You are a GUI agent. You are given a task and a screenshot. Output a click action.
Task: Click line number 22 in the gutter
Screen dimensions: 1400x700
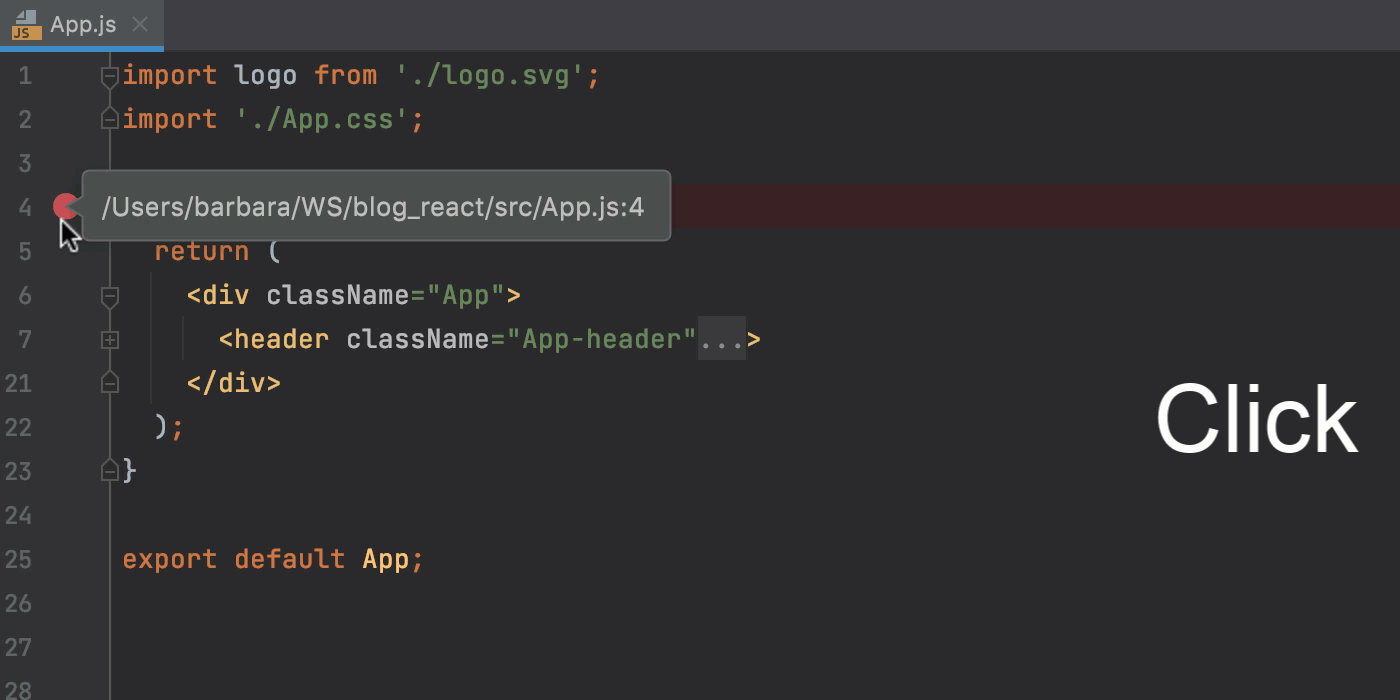pos(18,427)
